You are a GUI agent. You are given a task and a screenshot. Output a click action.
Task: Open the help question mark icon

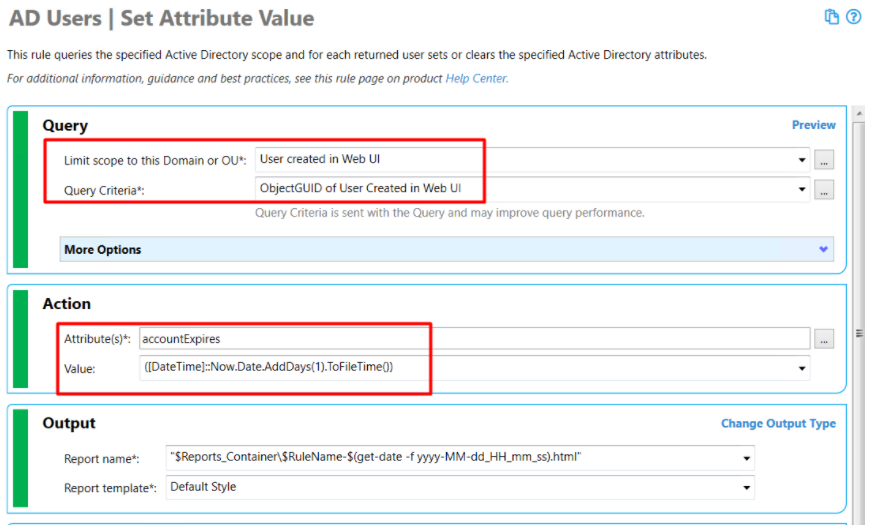[853, 17]
